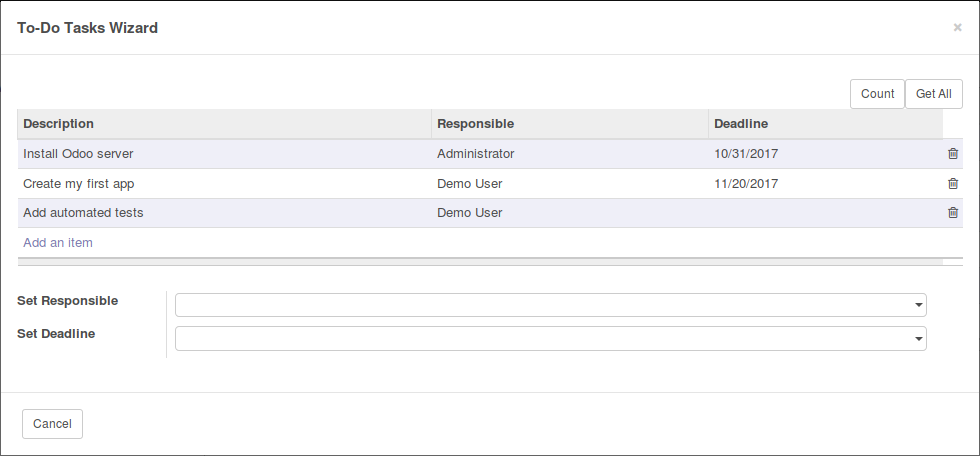Close the To-Do Tasks Wizard dialog
This screenshot has width=980, height=456.
pos(957,27)
